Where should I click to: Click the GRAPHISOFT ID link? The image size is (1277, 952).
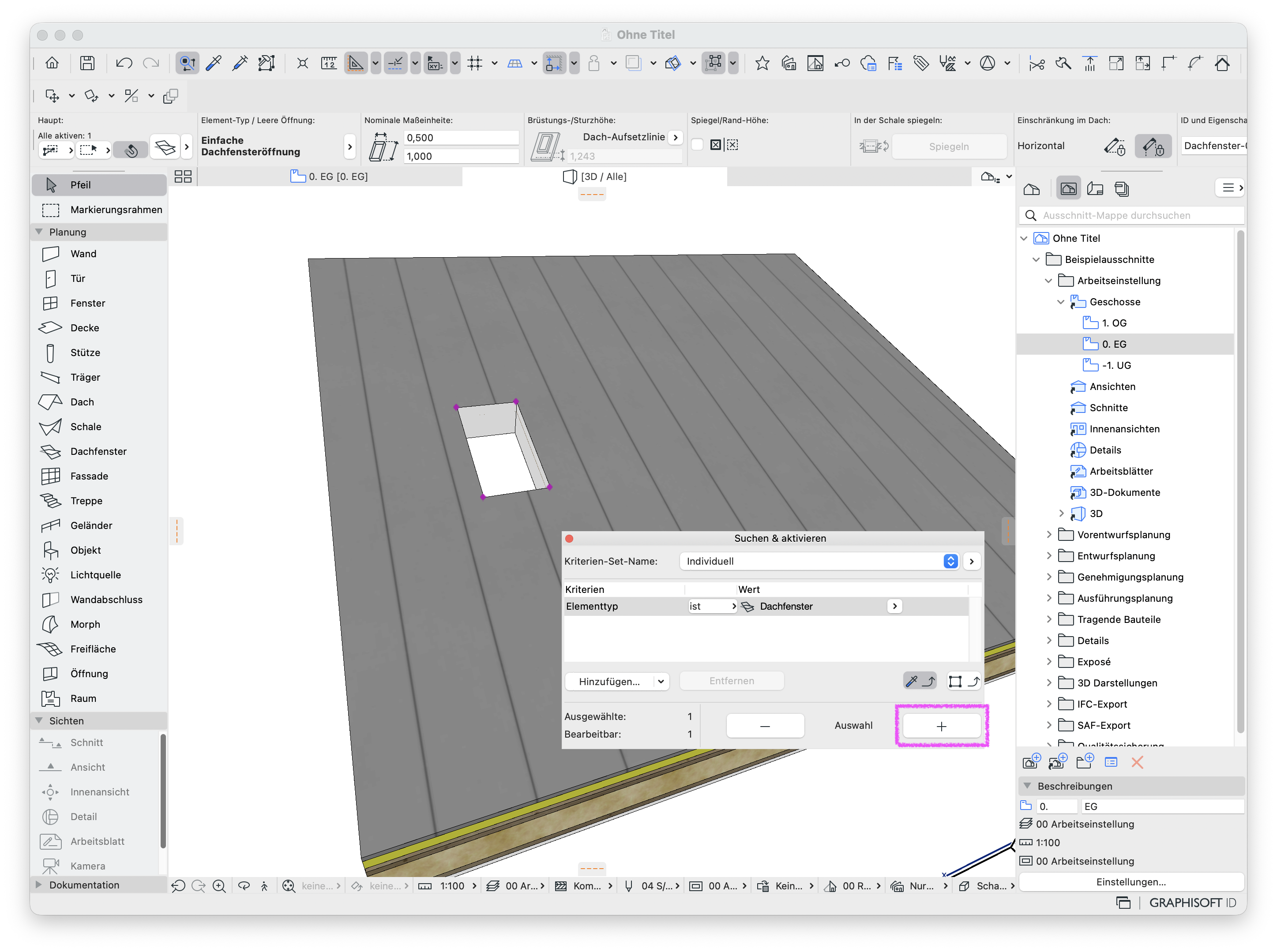click(x=1192, y=903)
